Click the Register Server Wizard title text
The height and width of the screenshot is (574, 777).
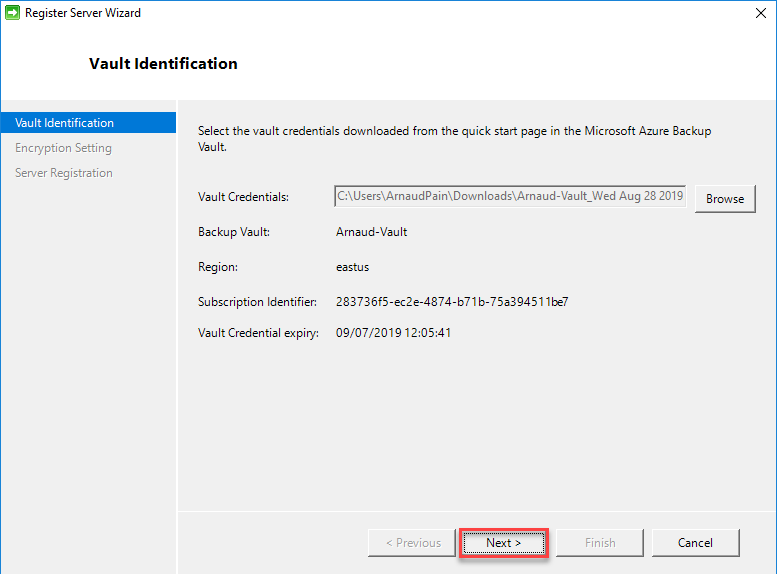coord(83,13)
